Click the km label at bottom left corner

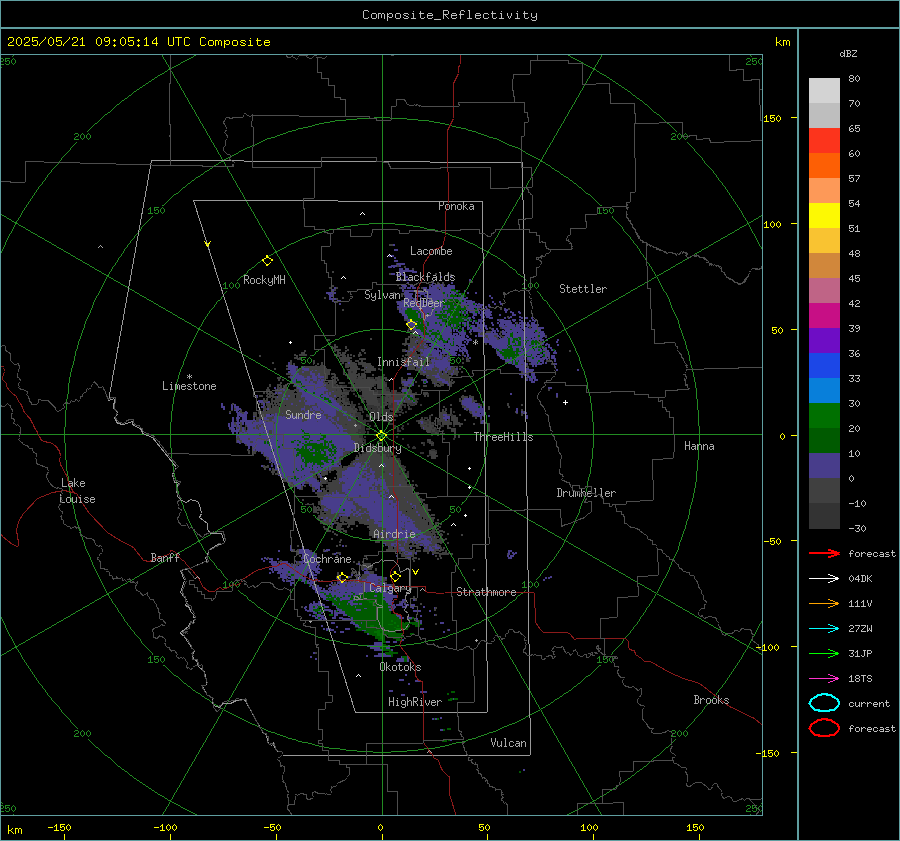click(x=15, y=830)
